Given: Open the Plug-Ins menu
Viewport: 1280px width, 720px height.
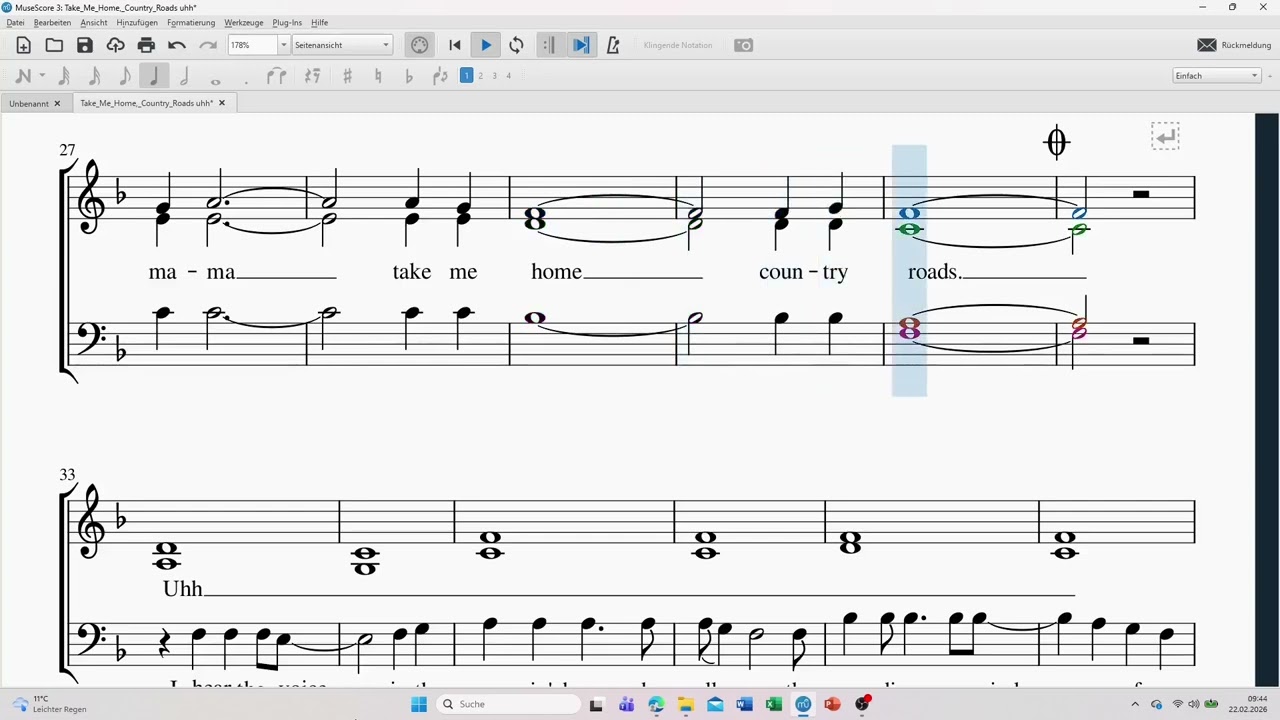Looking at the screenshot, I should [x=287, y=22].
